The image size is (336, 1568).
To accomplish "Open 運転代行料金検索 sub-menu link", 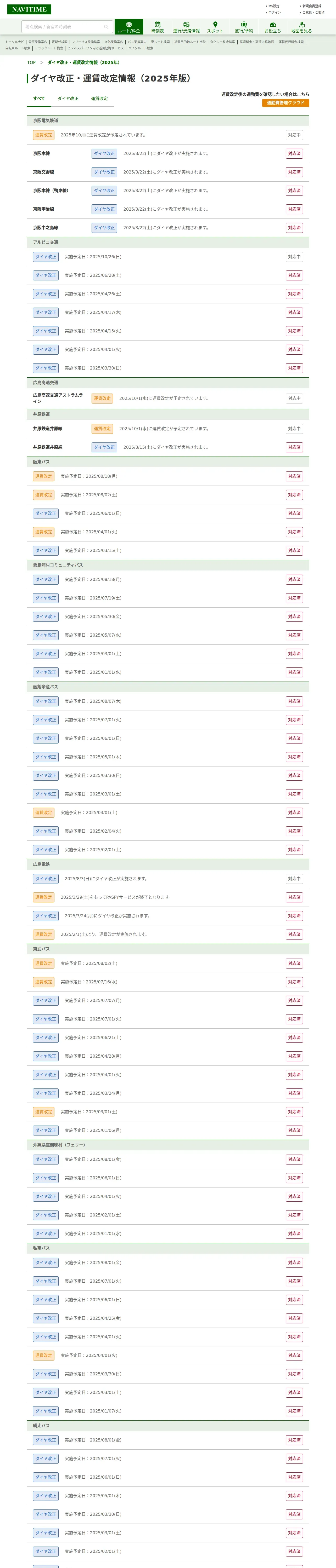I will tap(291, 42).
